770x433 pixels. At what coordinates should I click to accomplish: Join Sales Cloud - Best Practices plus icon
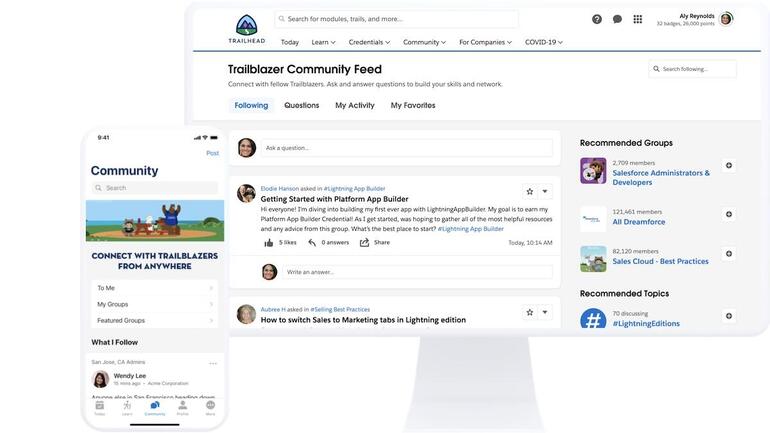pos(729,254)
